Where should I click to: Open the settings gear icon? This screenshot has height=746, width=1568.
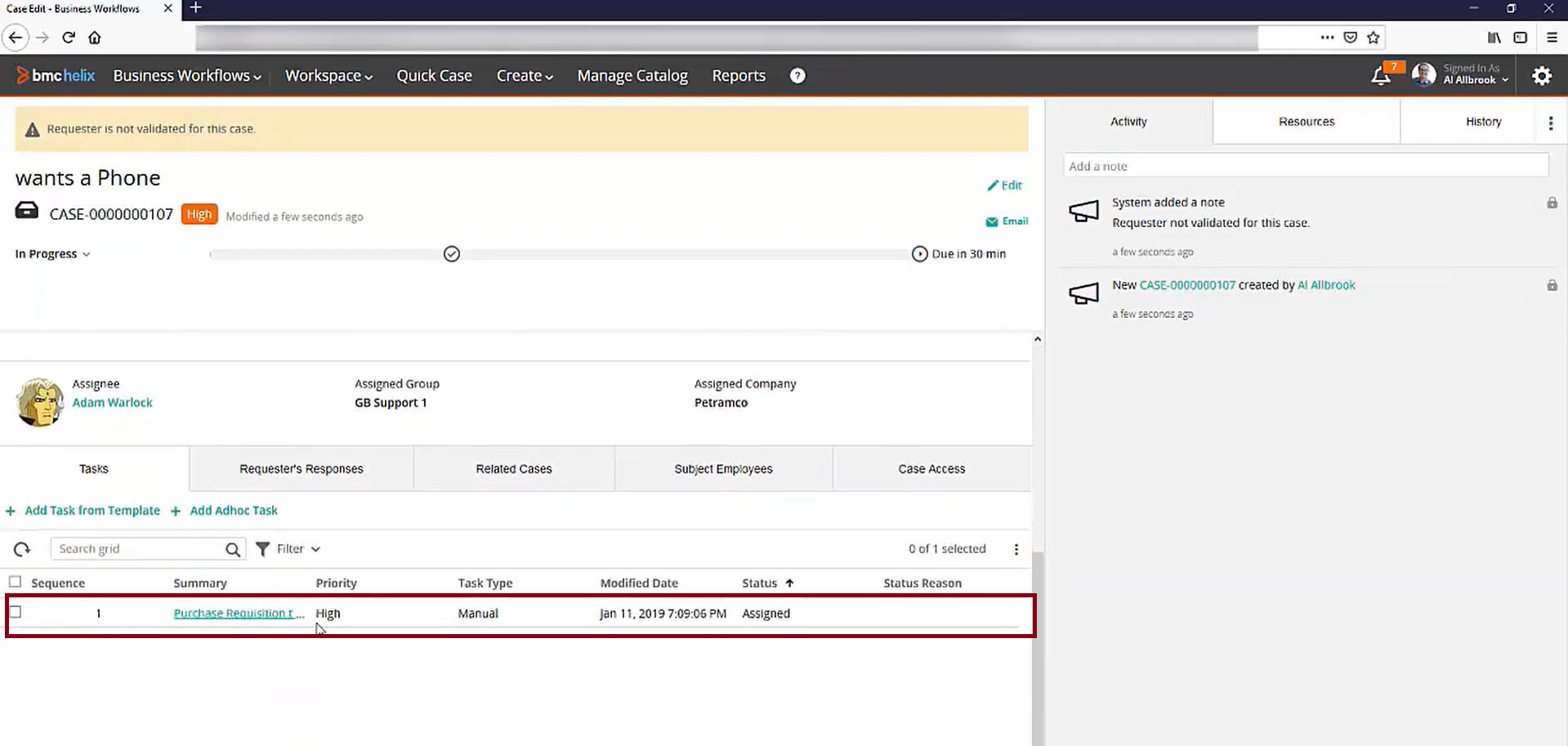click(1542, 76)
